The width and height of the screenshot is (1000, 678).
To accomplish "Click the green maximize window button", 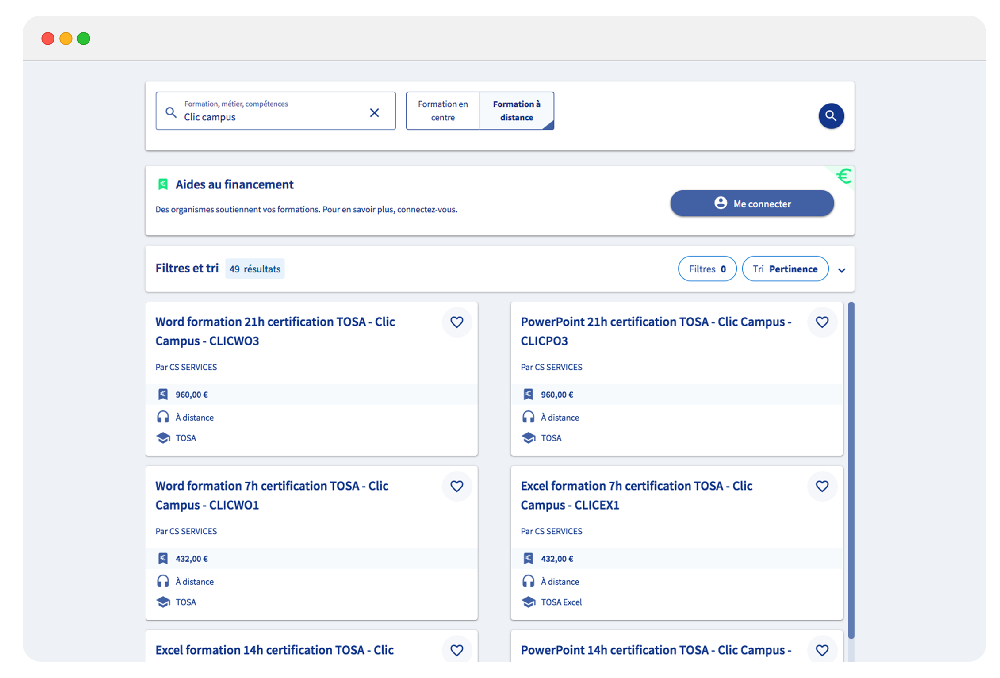I will 84,38.
